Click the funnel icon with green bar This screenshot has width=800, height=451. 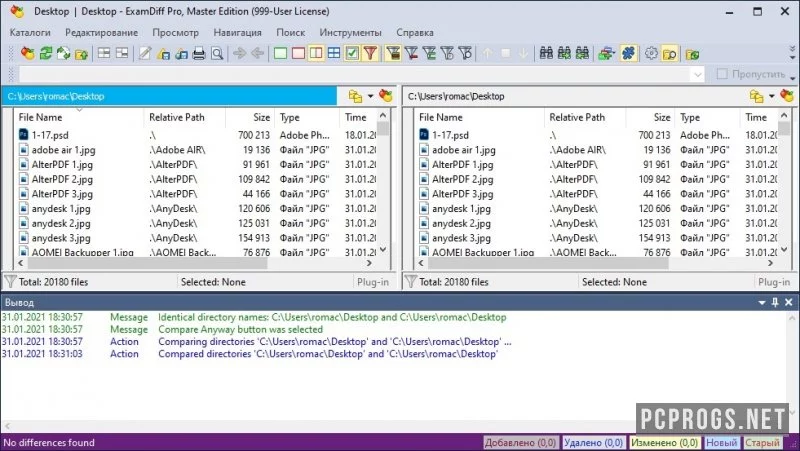click(x=429, y=53)
